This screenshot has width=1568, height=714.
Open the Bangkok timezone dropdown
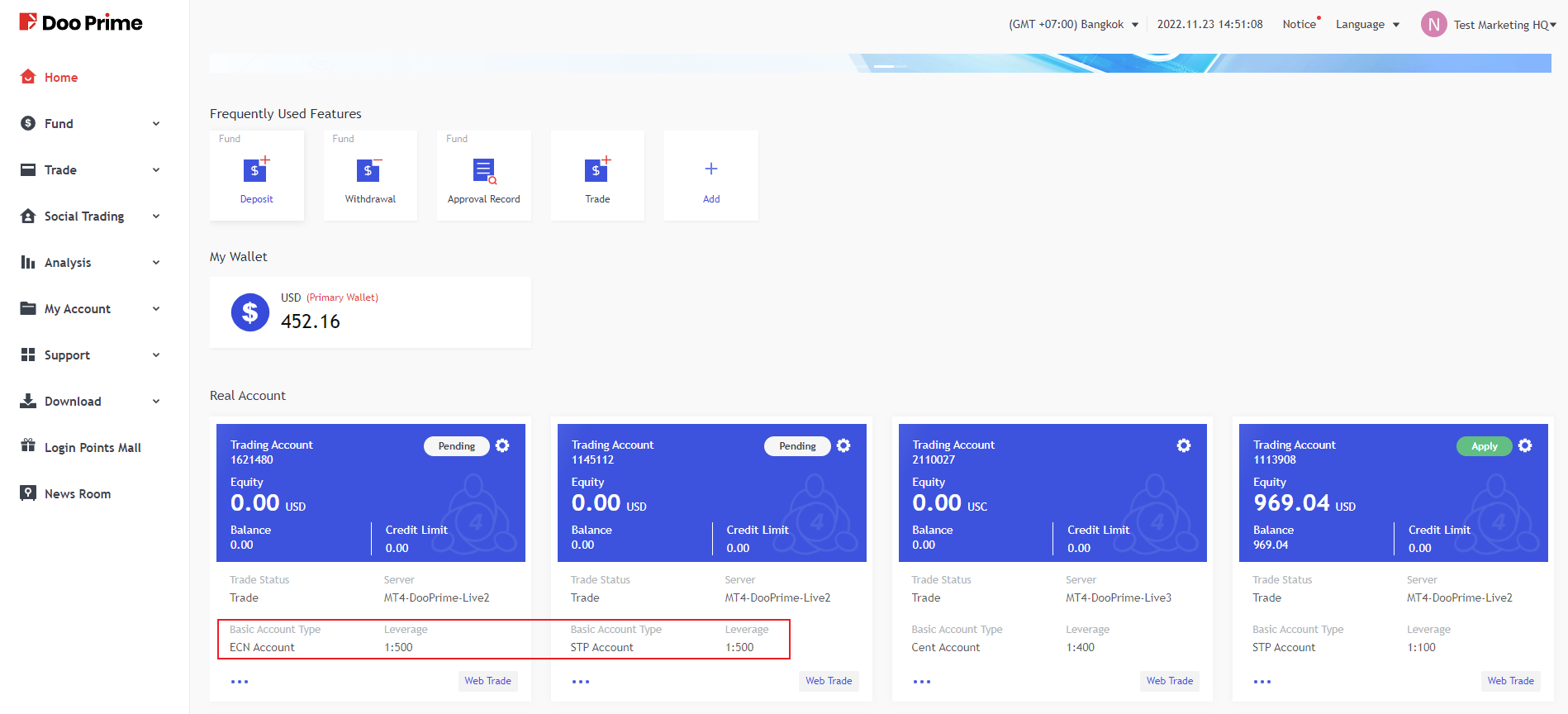click(x=1073, y=25)
